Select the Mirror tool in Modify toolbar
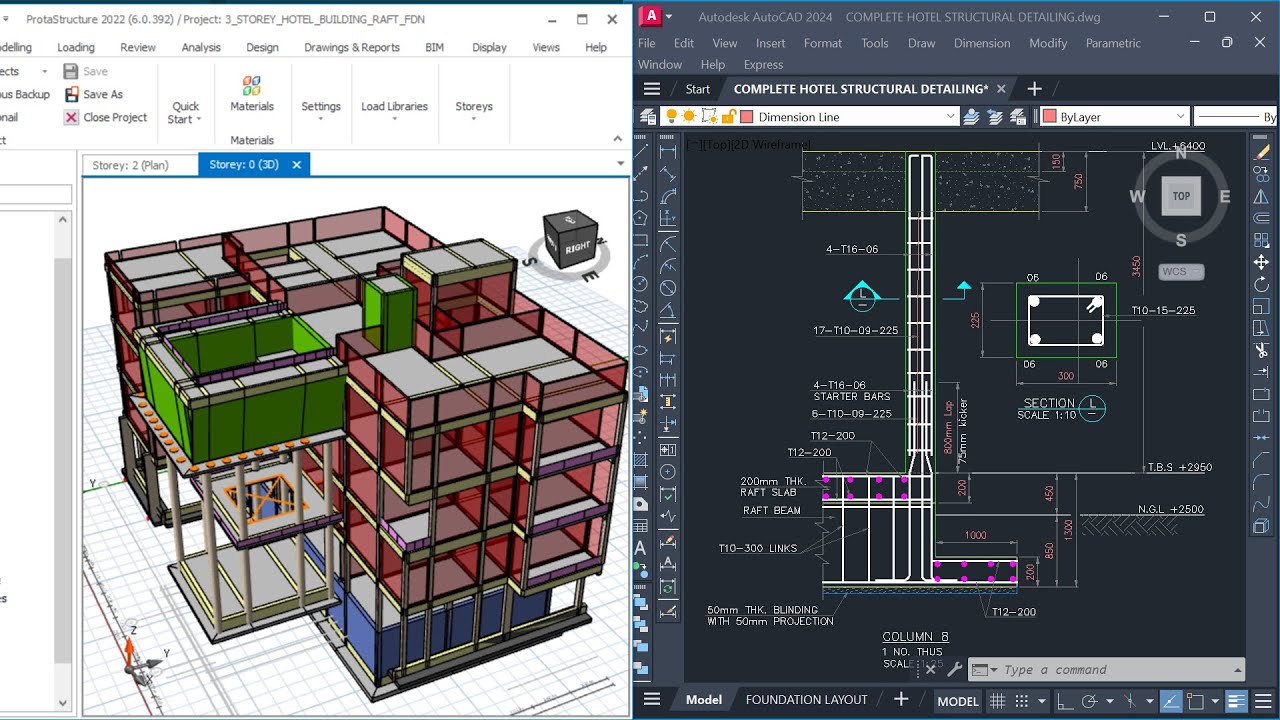The height and width of the screenshot is (720, 1280). click(1262, 196)
